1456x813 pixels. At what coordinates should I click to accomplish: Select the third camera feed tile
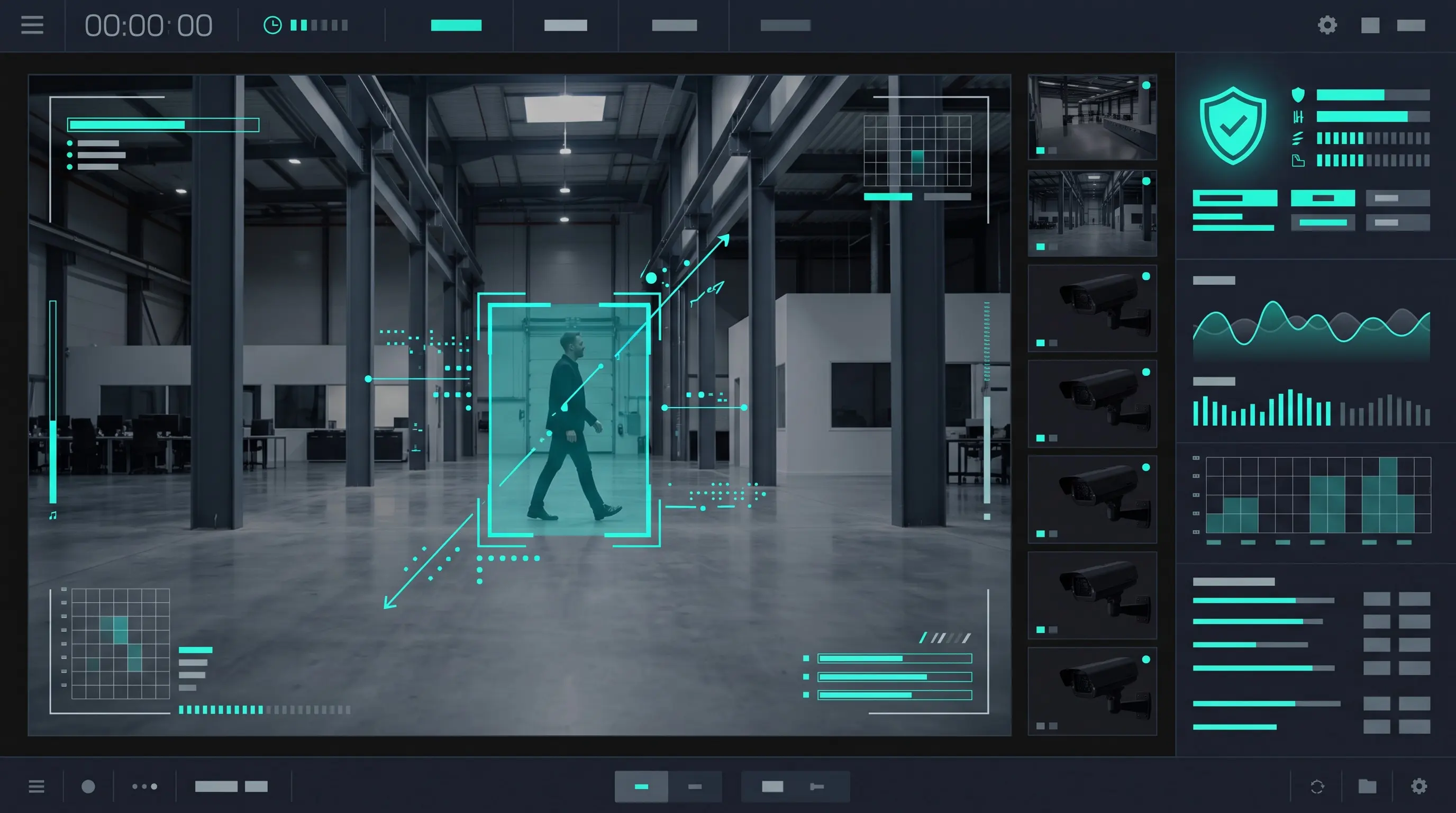click(x=1092, y=309)
